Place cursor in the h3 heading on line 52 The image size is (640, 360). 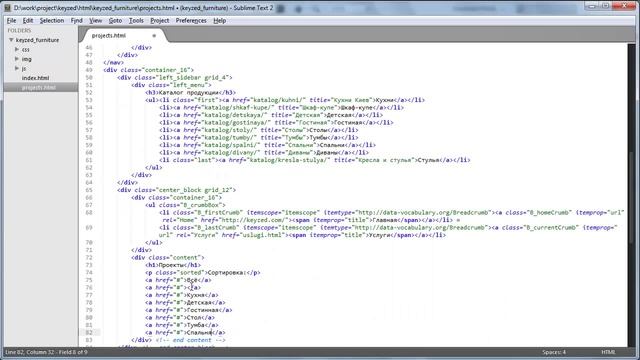pos(190,93)
